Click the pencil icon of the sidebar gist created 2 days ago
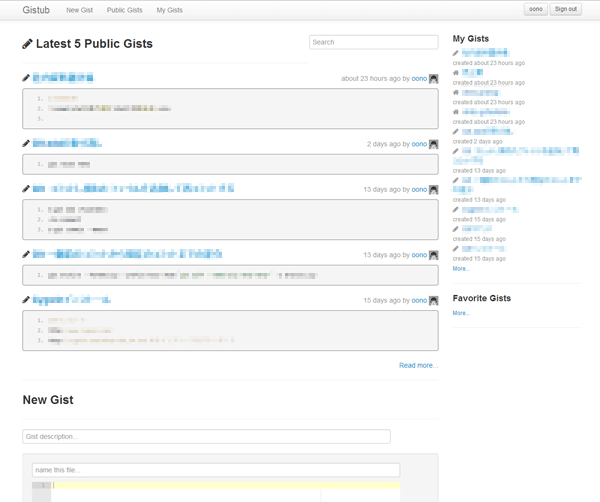Screen dimensions: 600x502 [x=456, y=131]
